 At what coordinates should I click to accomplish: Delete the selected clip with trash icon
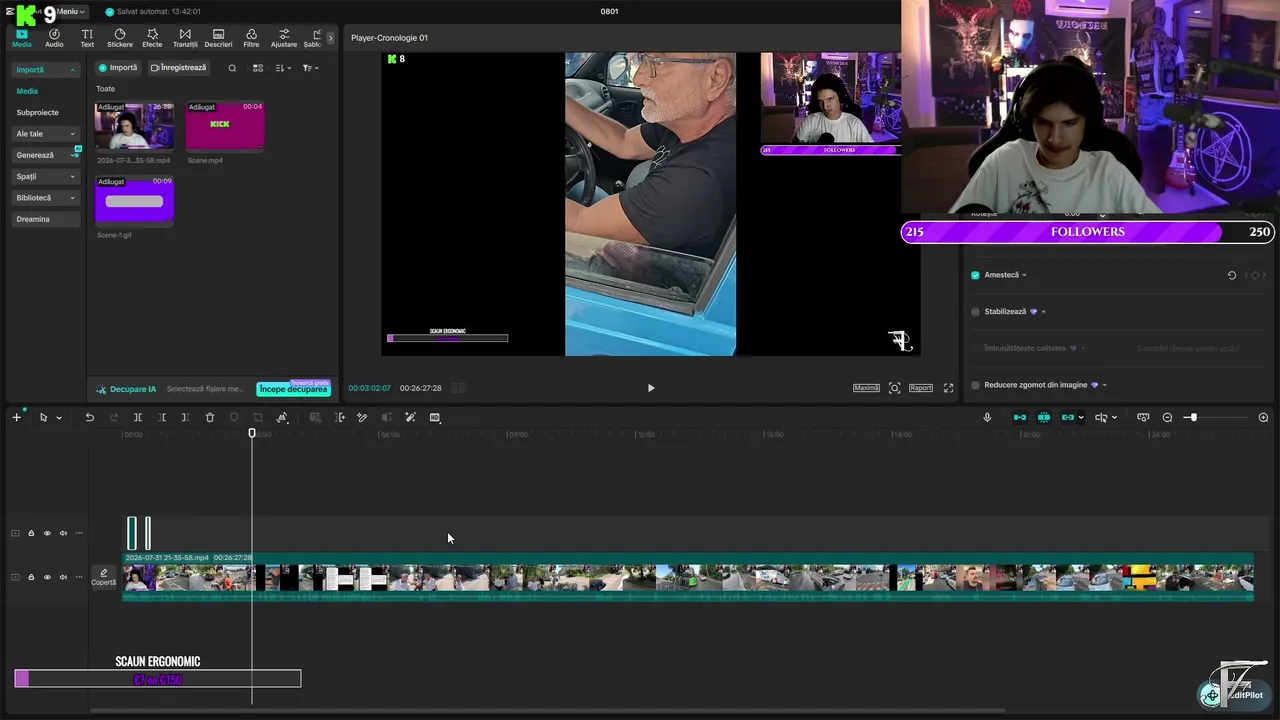tap(210, 417)
